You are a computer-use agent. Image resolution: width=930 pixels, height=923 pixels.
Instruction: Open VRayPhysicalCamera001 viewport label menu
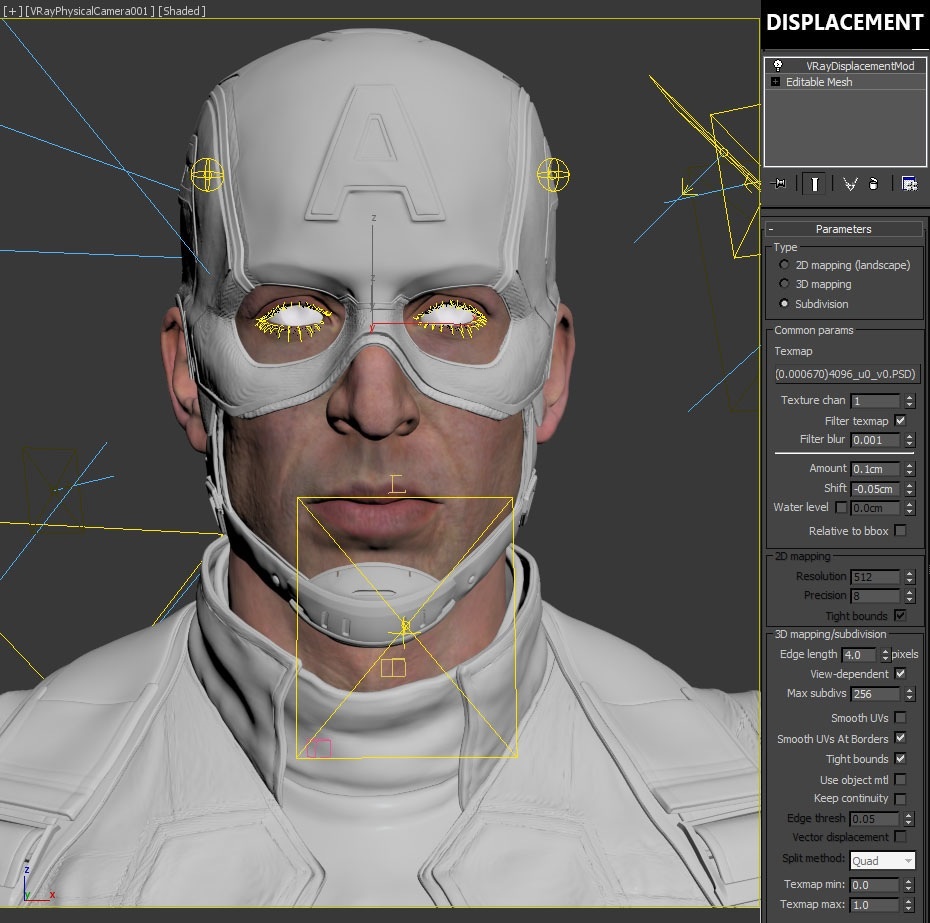click(90, 11)
